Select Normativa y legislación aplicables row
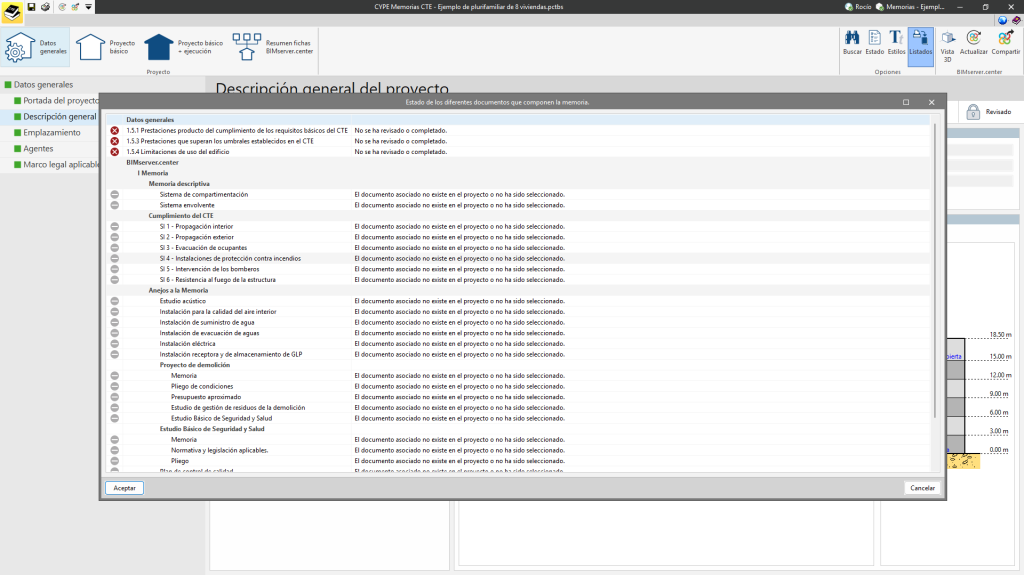The width and height of the screenshot is (1024, 575). click(x=519, y=450)
